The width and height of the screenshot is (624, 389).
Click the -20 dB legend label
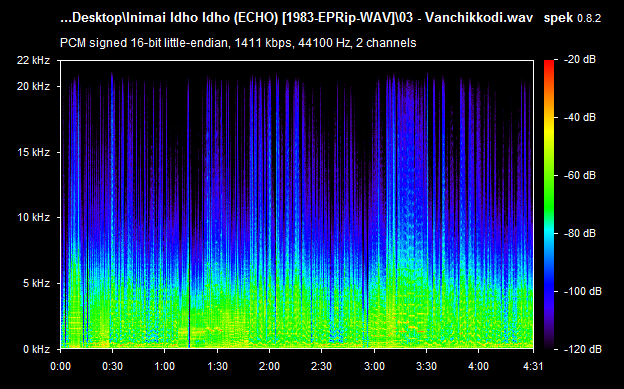(580, 60)
